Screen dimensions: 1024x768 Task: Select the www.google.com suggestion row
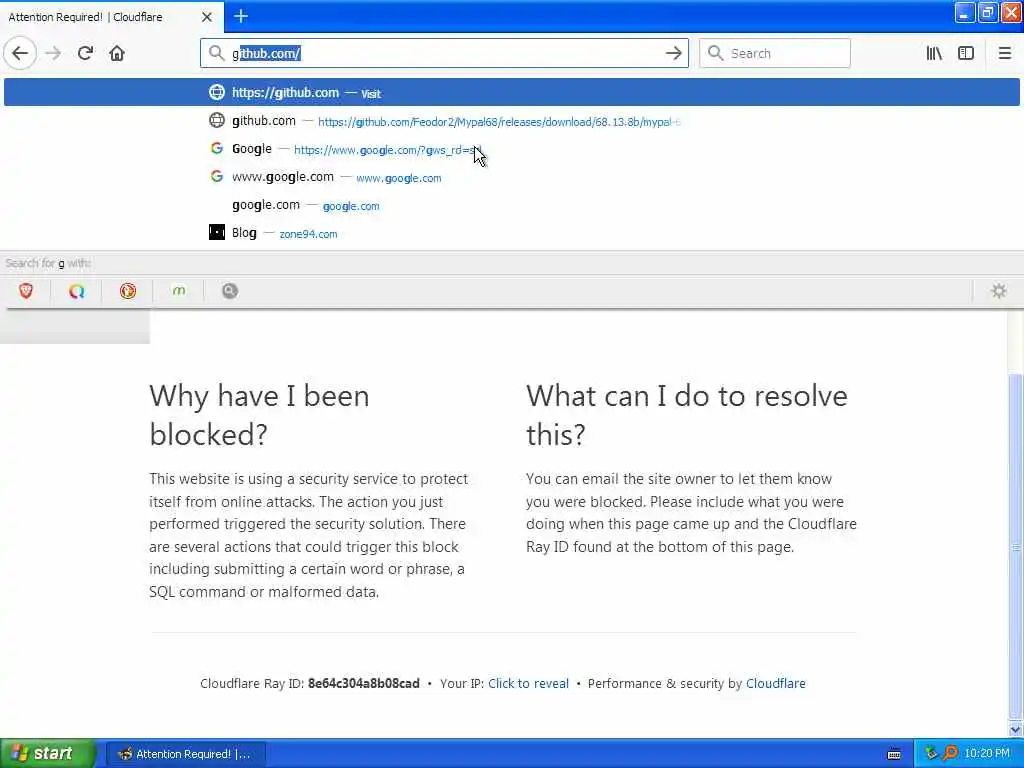[x=511, y=177]
